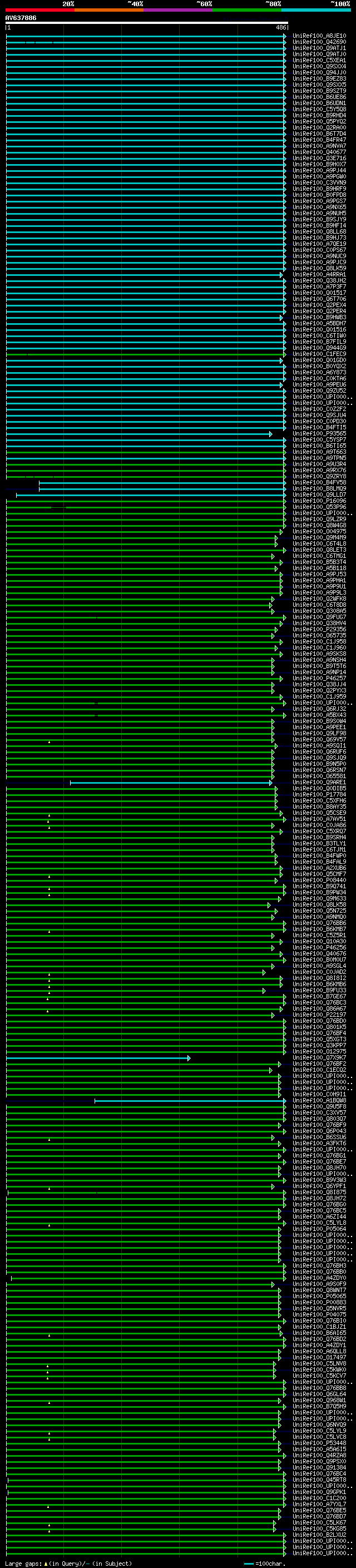Select the UniRef100_Q76BE7 label
This screenshot has width=356, height=1568.
(x=319, y=1162)
